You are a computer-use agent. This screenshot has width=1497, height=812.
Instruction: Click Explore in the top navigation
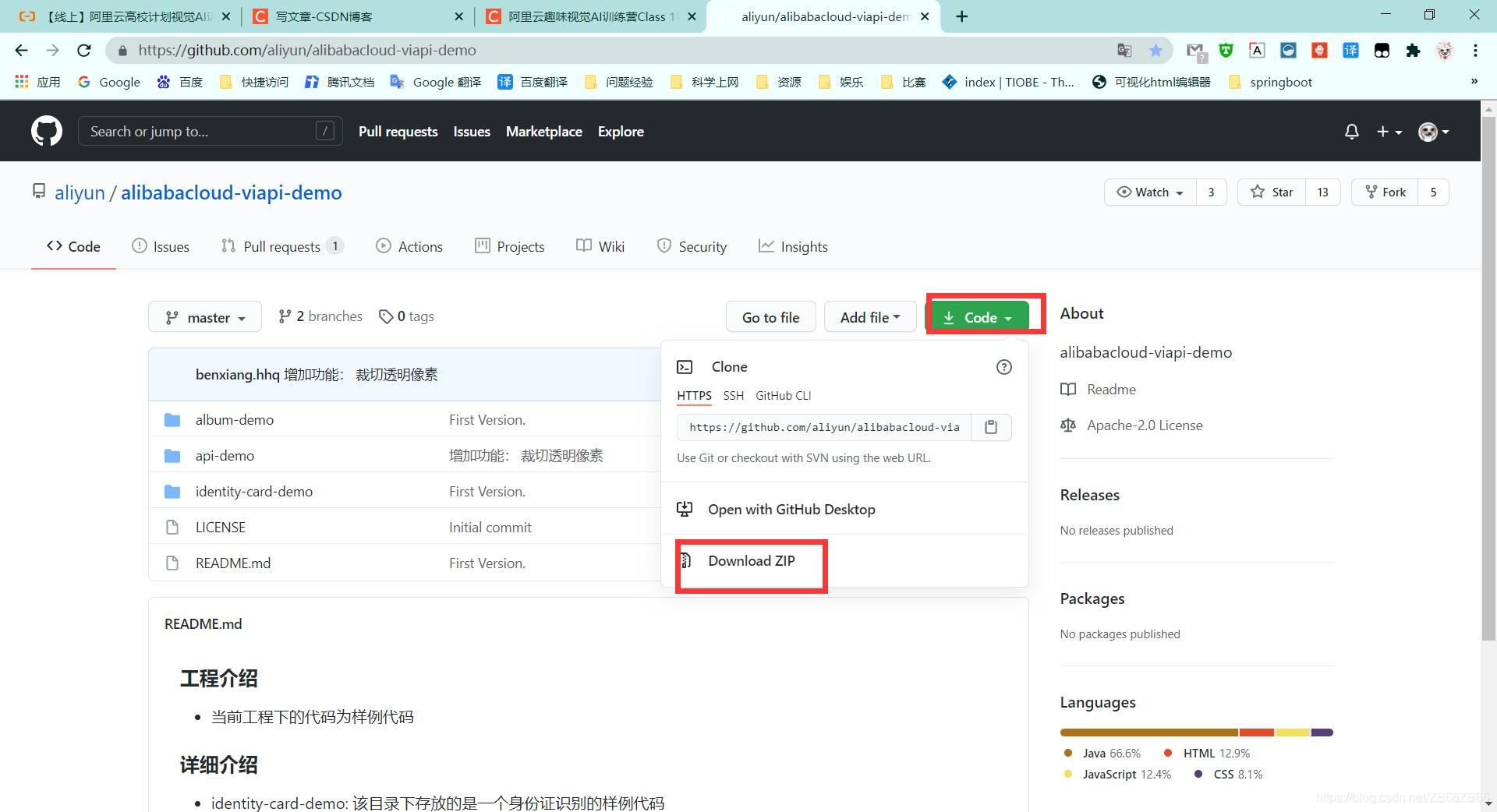tap(621, 132)
